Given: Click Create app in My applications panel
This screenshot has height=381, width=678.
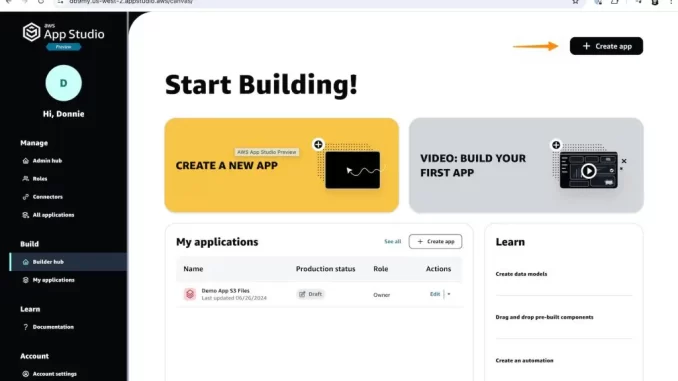Looking at the screenshot, I should click(x=435, y=241).
